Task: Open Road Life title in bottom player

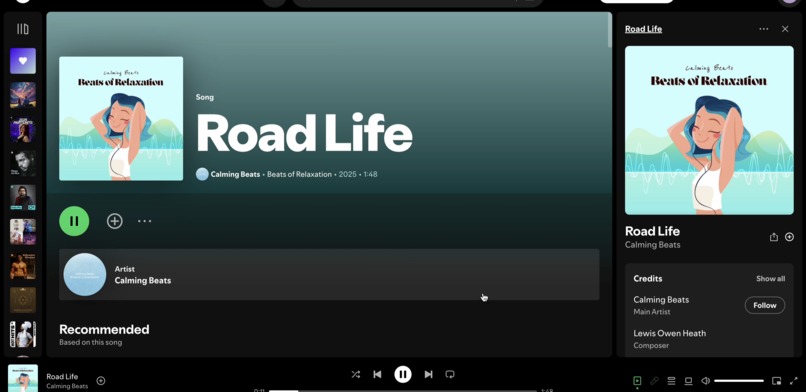Action: [62, 377]
